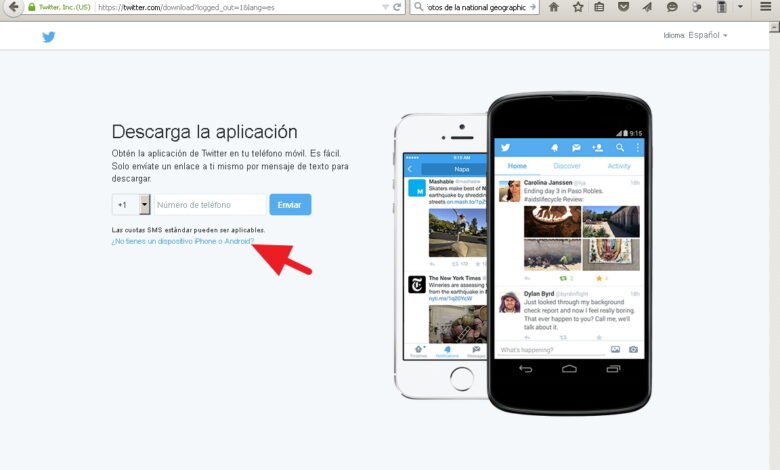Open the ¿No tienes un dispositivo iPhone o Android? link
This screenshot has width=780, height=470.
[x=183, y=241]
